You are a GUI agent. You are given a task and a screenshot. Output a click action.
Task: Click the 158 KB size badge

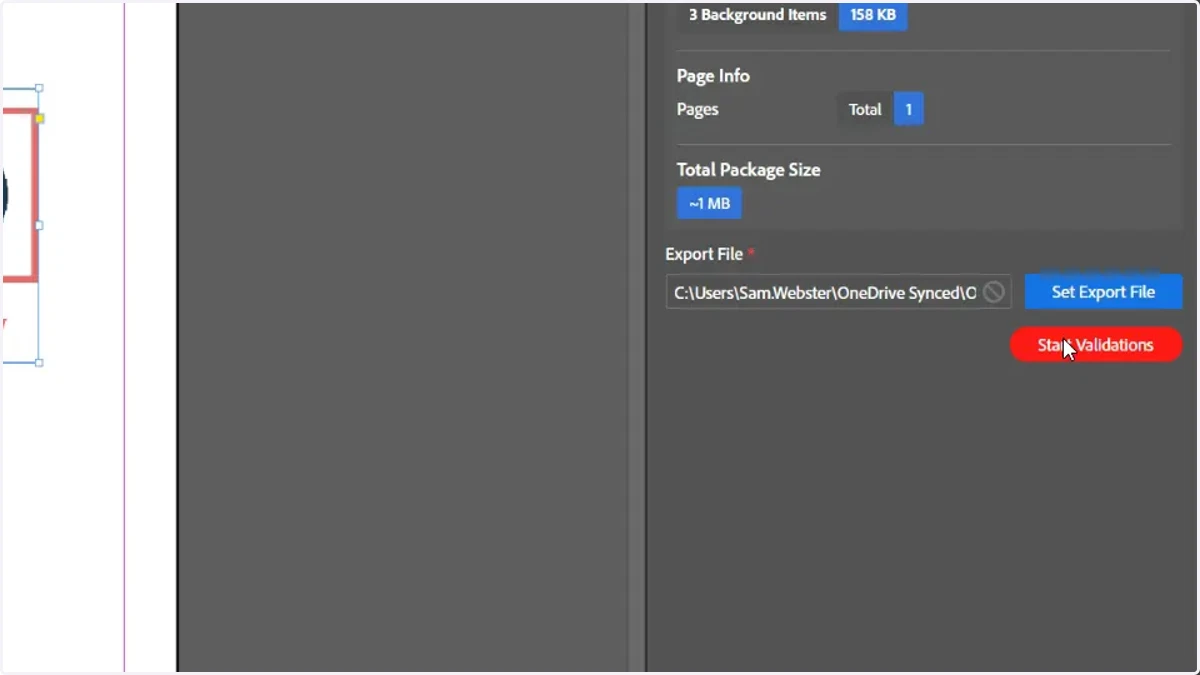[873, 15]
